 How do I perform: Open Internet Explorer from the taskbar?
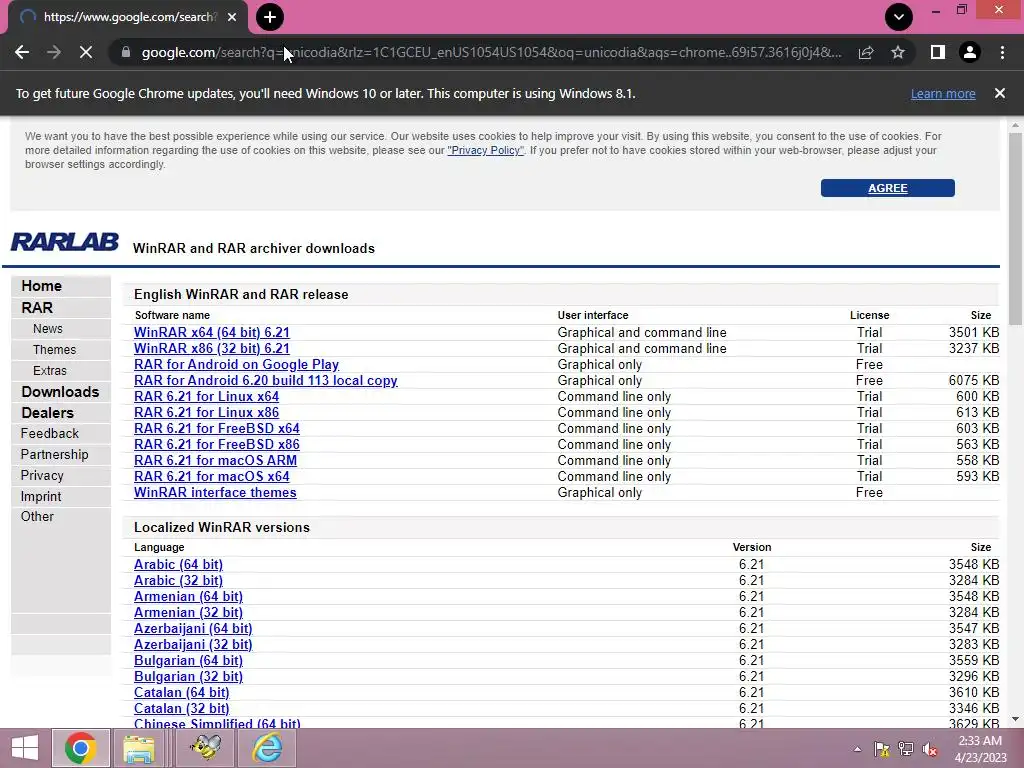pos(268,748)
